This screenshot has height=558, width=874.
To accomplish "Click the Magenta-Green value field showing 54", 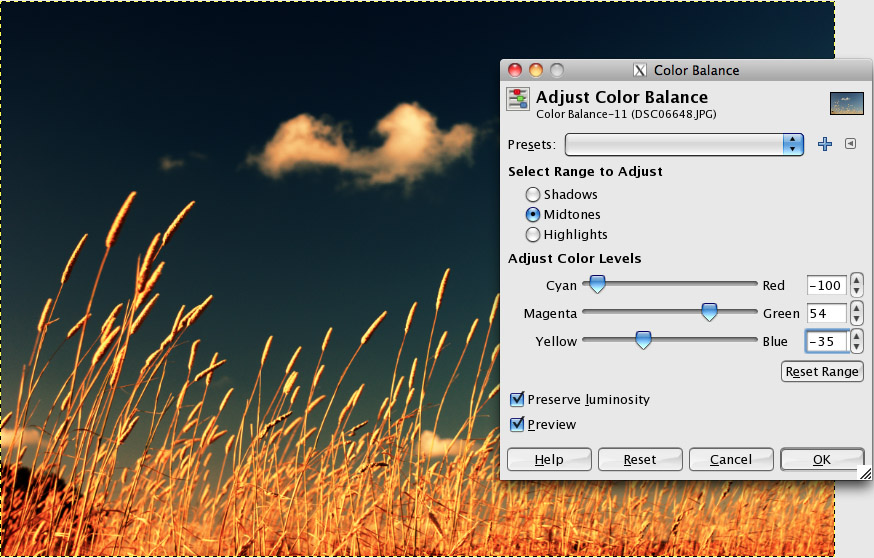I will (827, 313).
